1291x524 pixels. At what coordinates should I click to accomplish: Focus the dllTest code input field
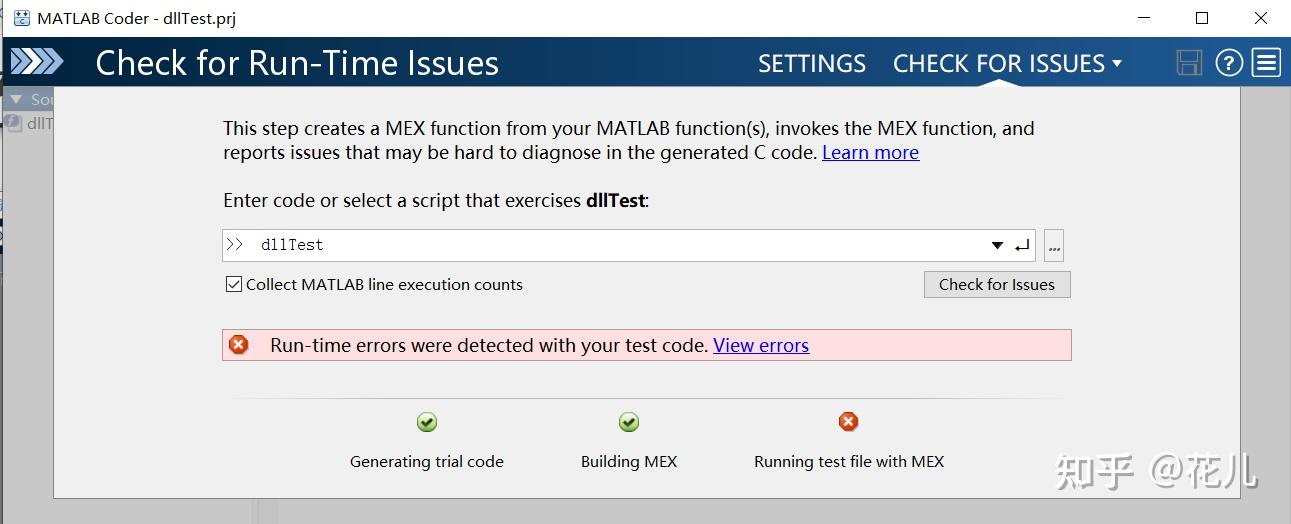(x=600, y=245)
